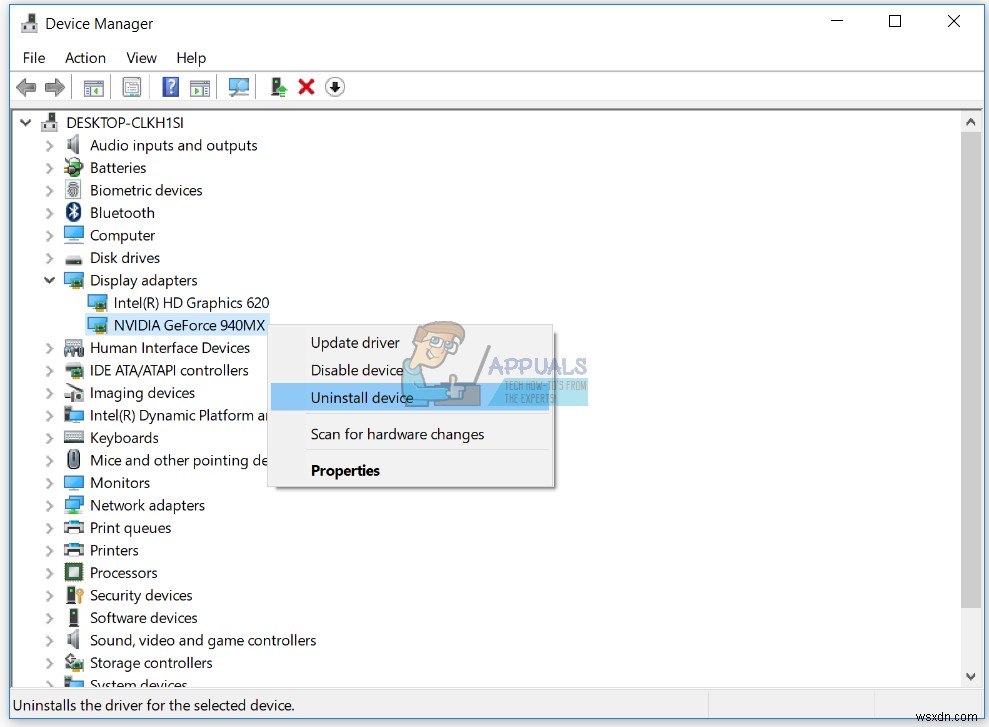This screenshot has width=989, height=727.
Task: Expand the Network adapters category
Action: point(49,505)
